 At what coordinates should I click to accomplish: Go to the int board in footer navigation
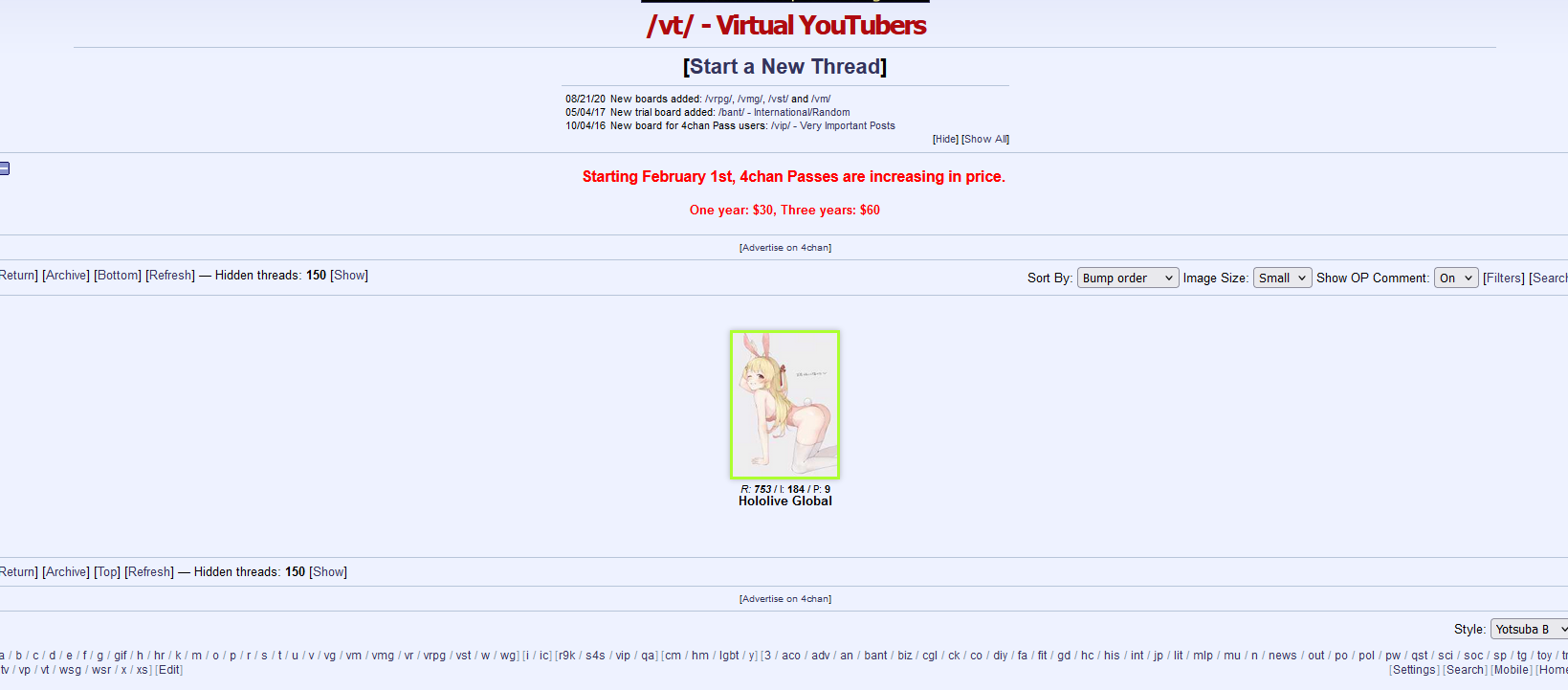click(1137, 656)
